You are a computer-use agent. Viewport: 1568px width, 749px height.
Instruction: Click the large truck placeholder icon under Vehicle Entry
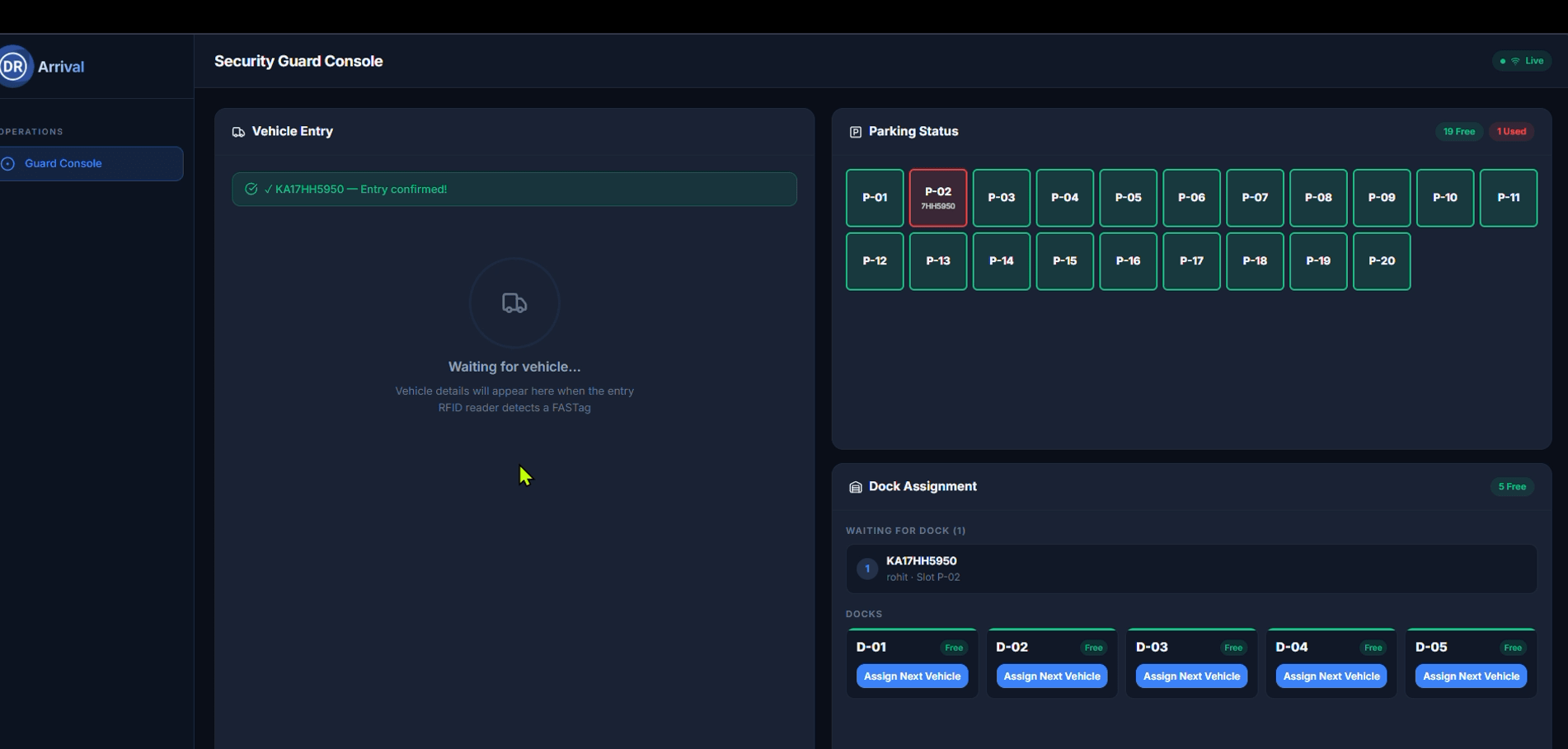point(514,303)
